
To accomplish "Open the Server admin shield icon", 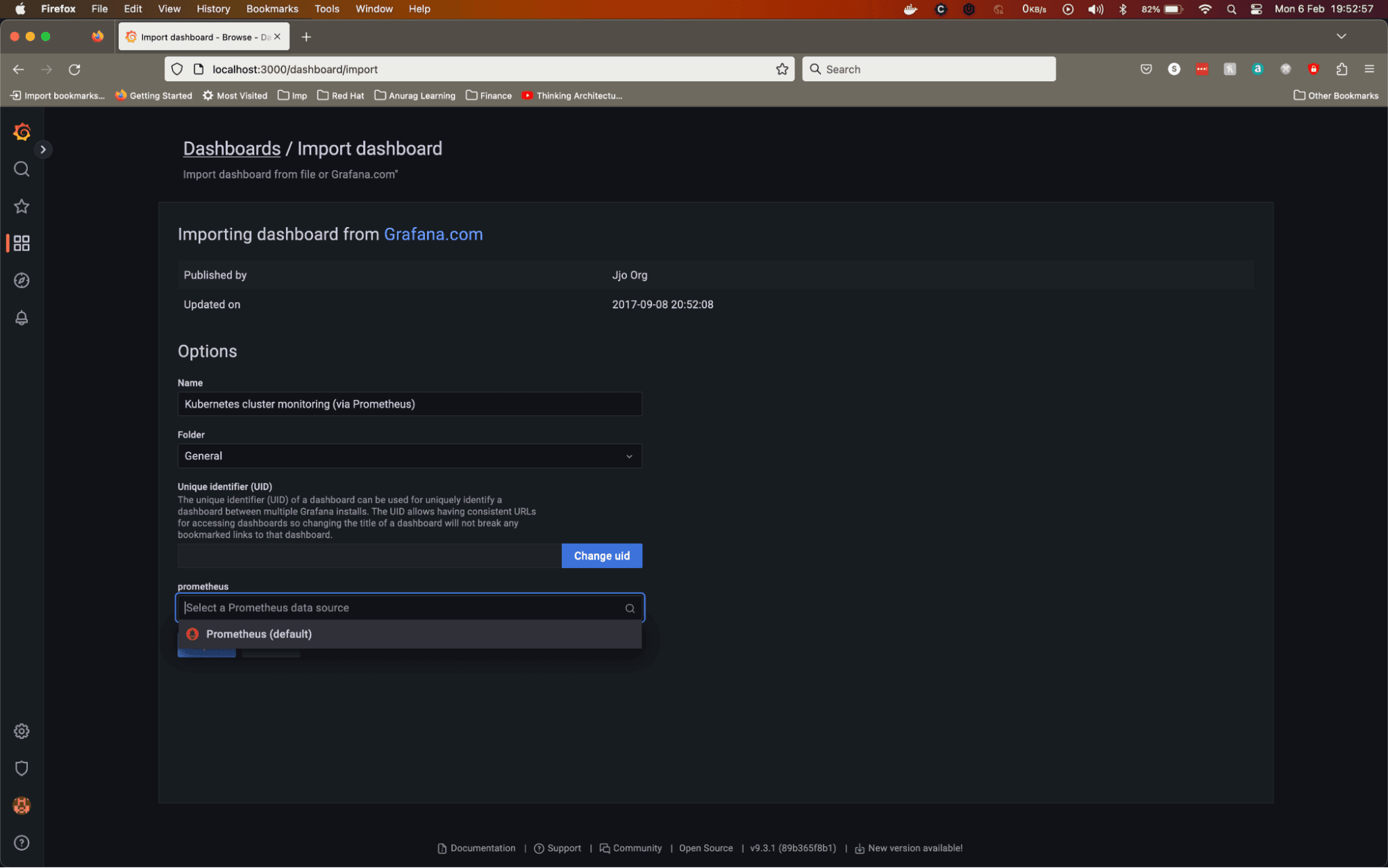I will click(x=22, y=769).
